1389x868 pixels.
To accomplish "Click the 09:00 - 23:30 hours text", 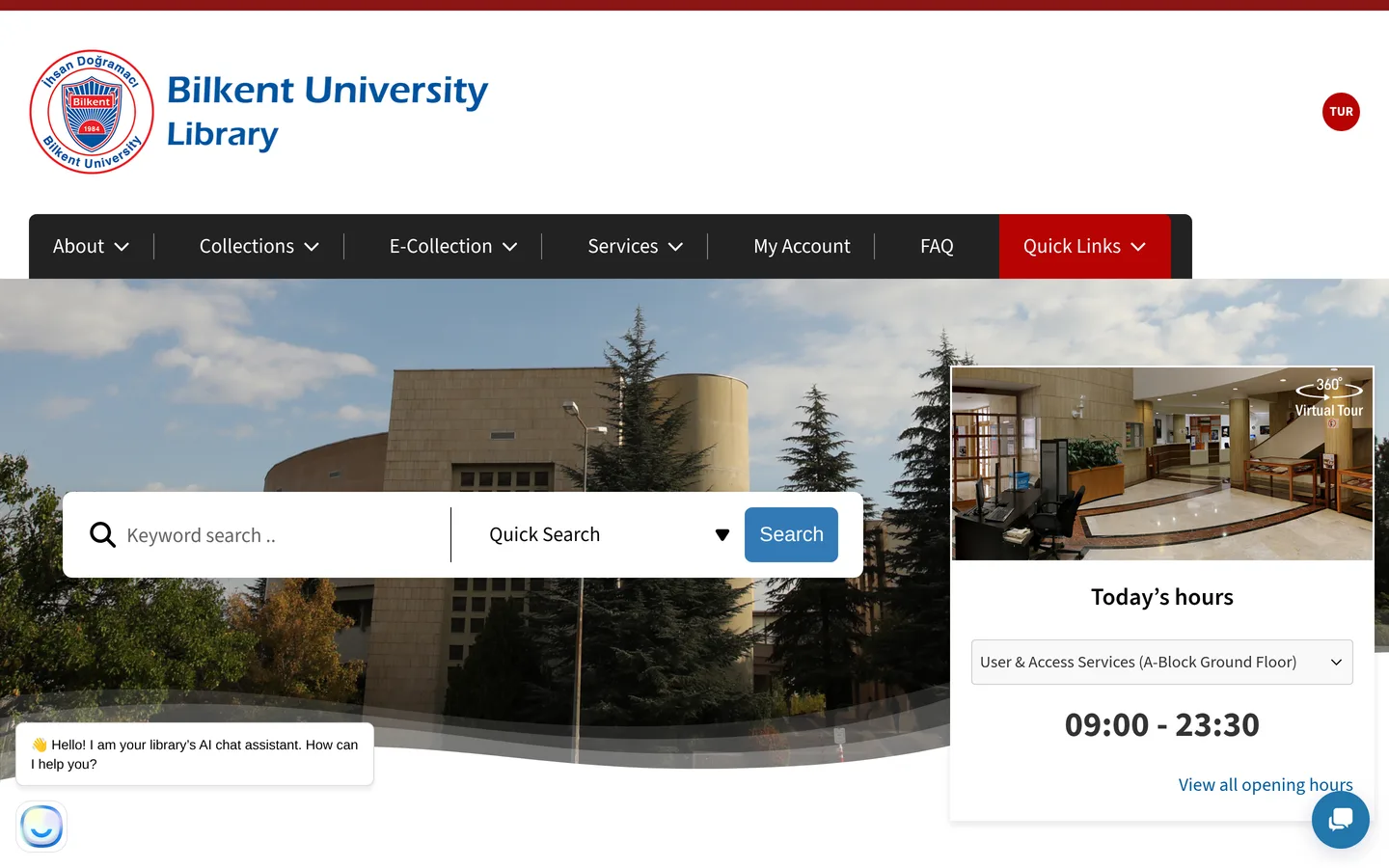I will point(1161,724).
